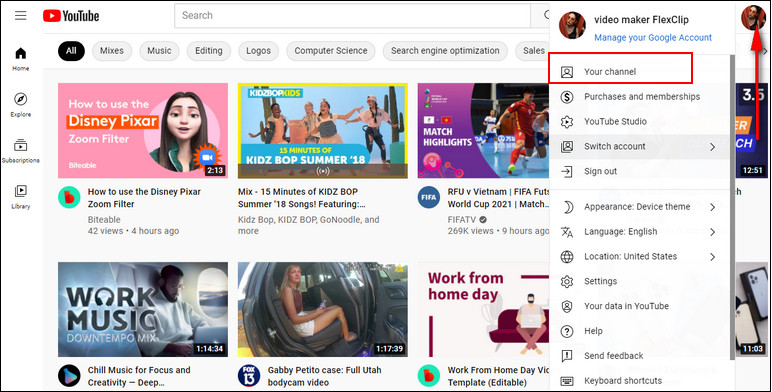Open the hamburger guide menu
Screen dimensions: 772x392
point(21,16)
